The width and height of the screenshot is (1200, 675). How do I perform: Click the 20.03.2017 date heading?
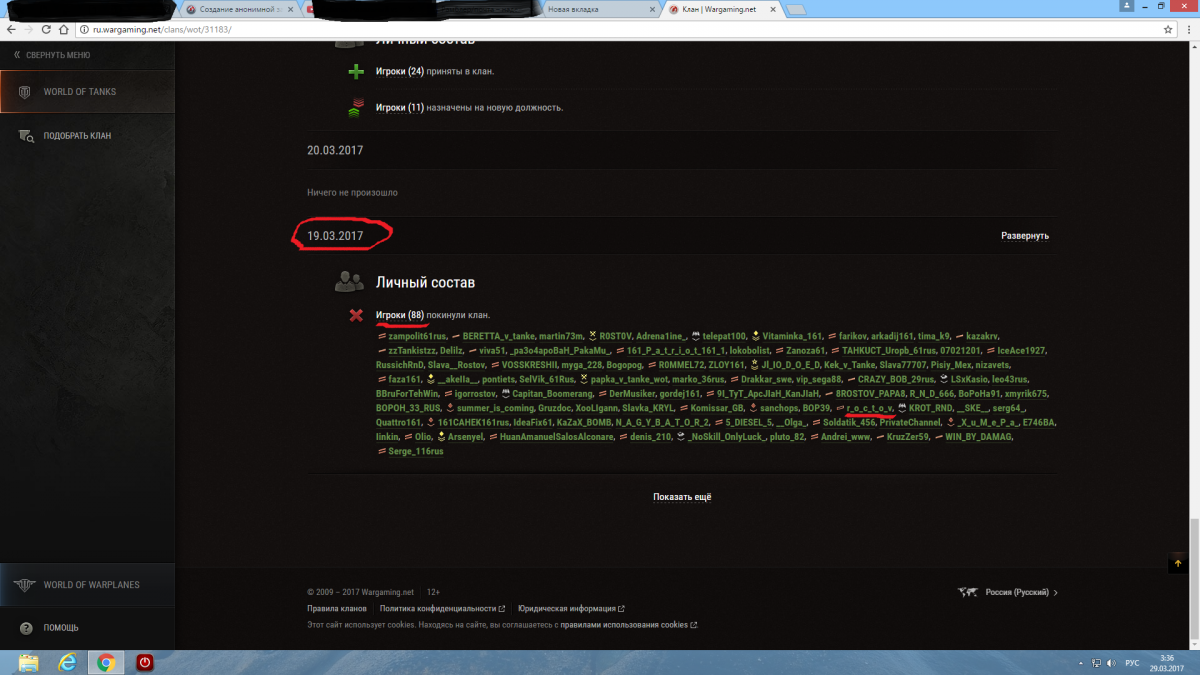335,150
